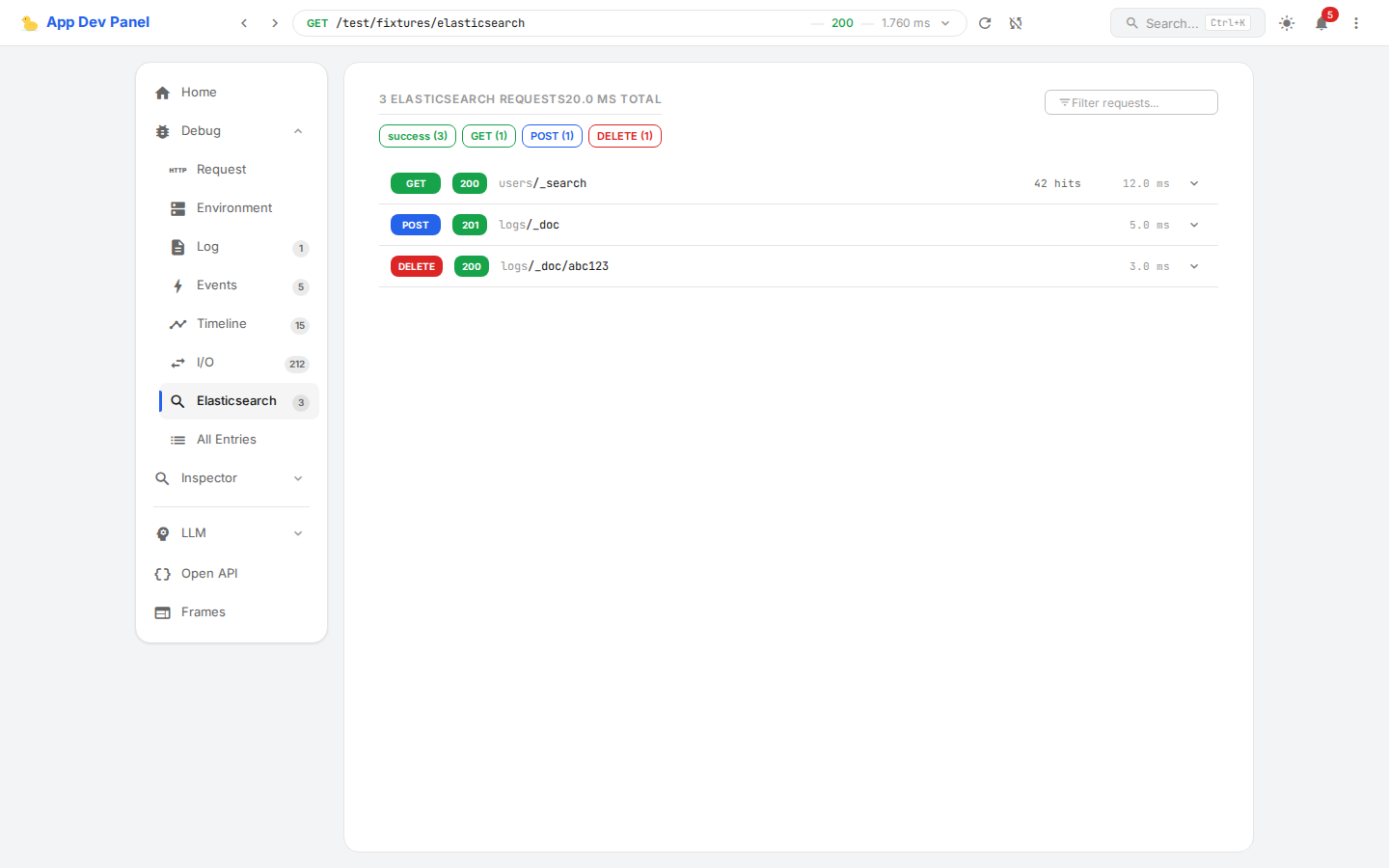Open the Timeline sidebar item
Image resolution: width=1389 pixels, height=868 pixels.
click(x=222, y=324)
